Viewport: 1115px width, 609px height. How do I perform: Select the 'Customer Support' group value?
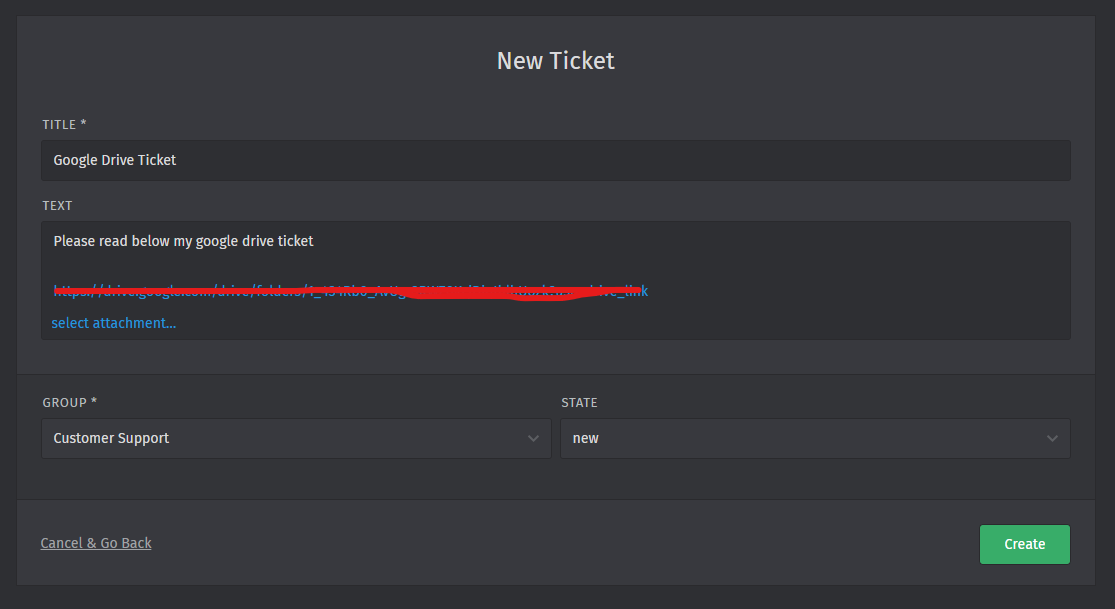111,439
